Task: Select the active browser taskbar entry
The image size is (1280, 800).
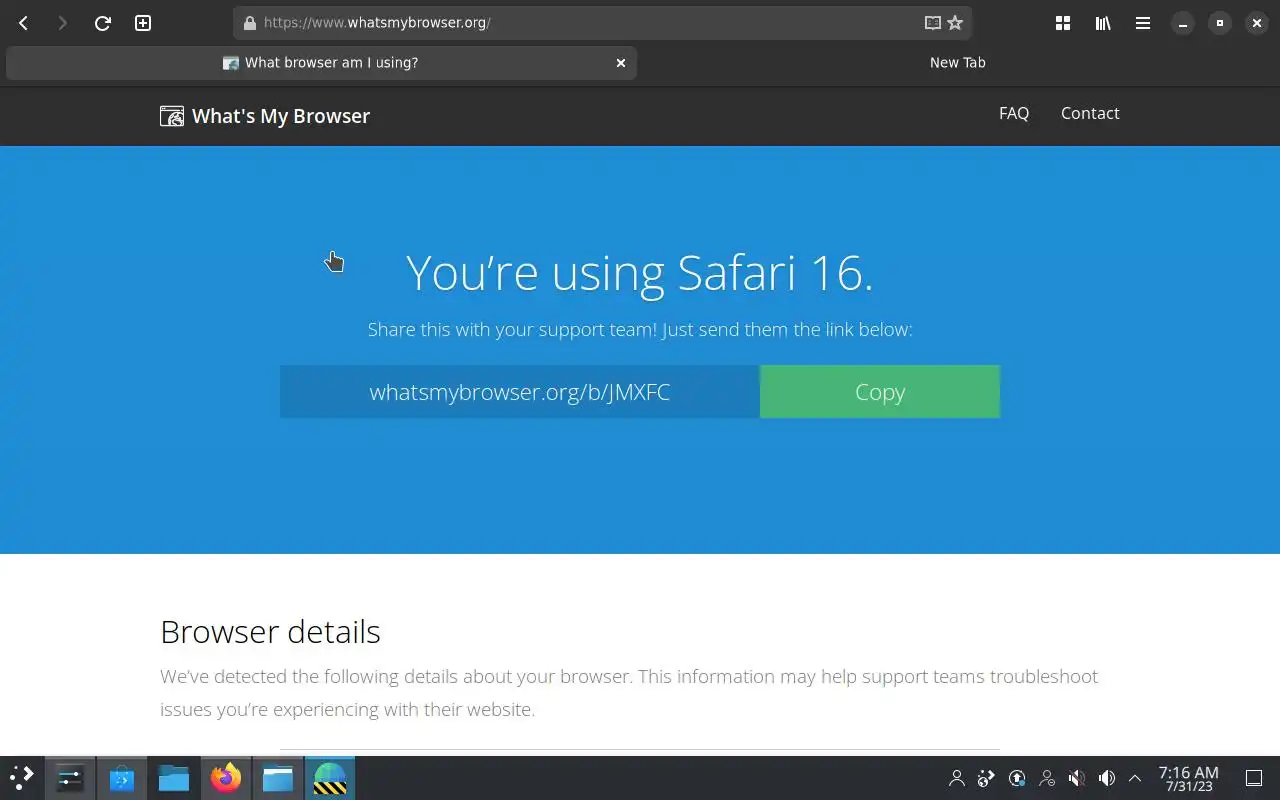Action: [x=330, y=778]
